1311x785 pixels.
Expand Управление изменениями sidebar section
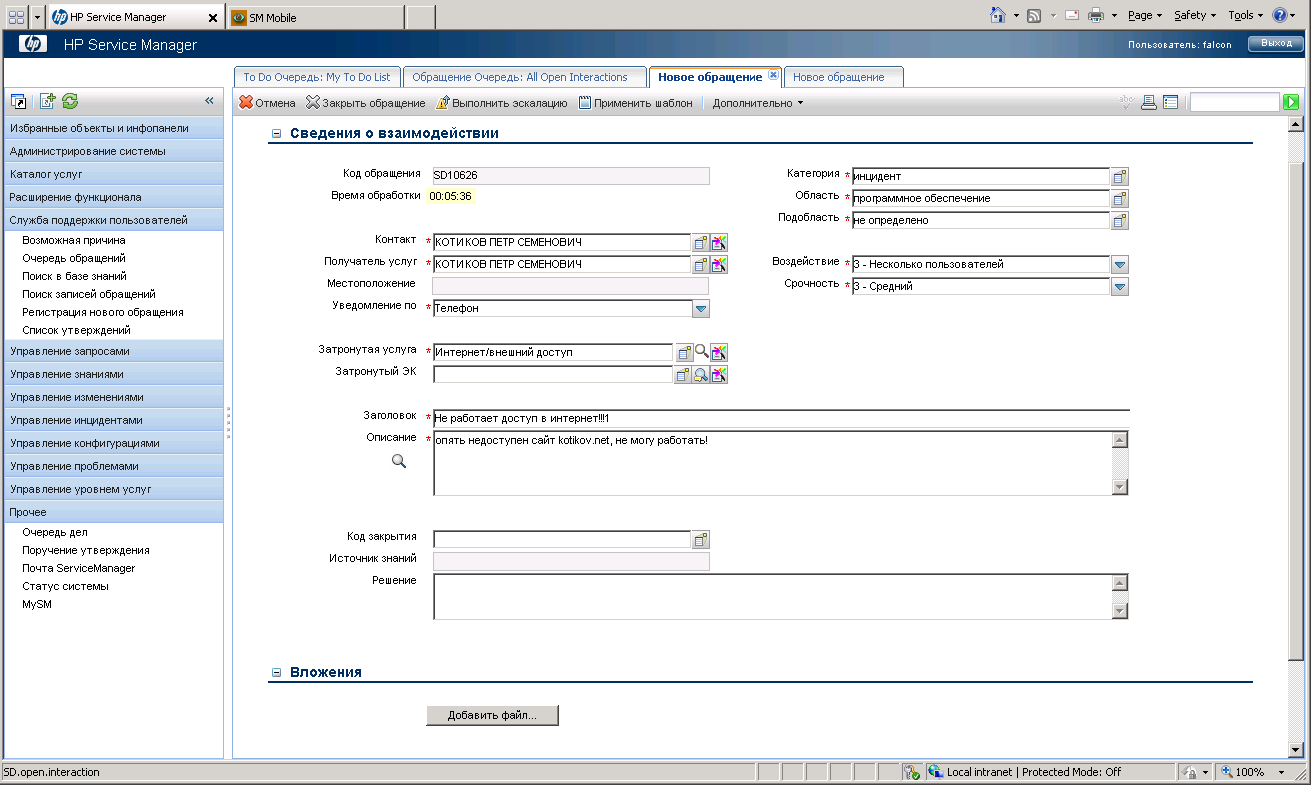(x=113, y=397)
